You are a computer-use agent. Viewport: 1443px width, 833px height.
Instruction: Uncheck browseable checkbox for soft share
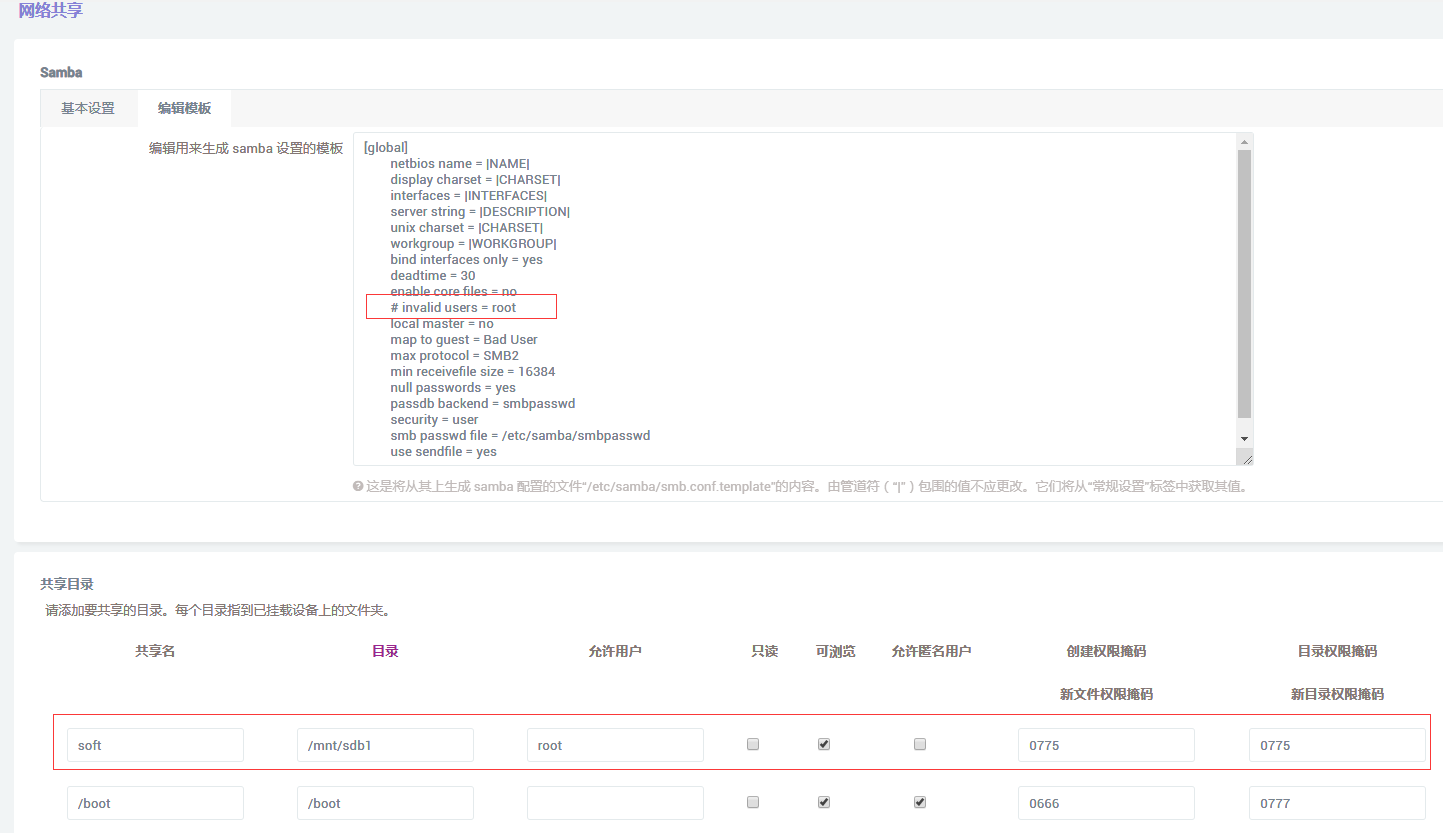pos(824,744)
